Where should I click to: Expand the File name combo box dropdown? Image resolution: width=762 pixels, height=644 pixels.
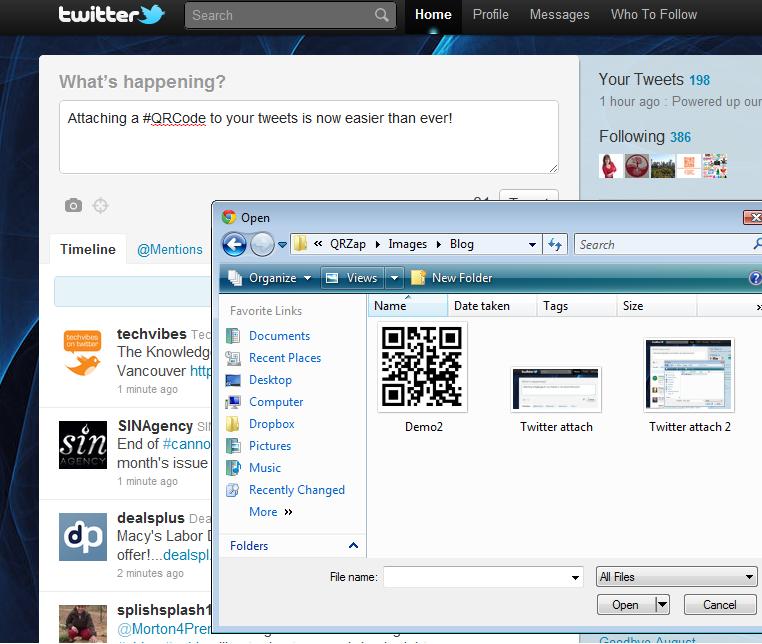pos(575,577)
